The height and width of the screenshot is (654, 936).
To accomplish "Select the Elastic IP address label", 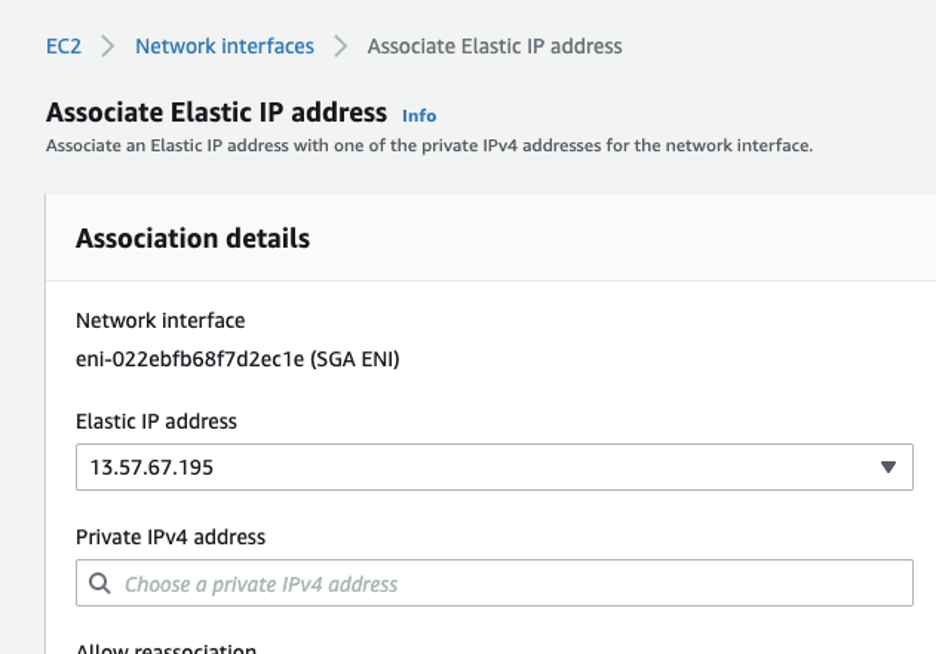I will click(155, 422).
